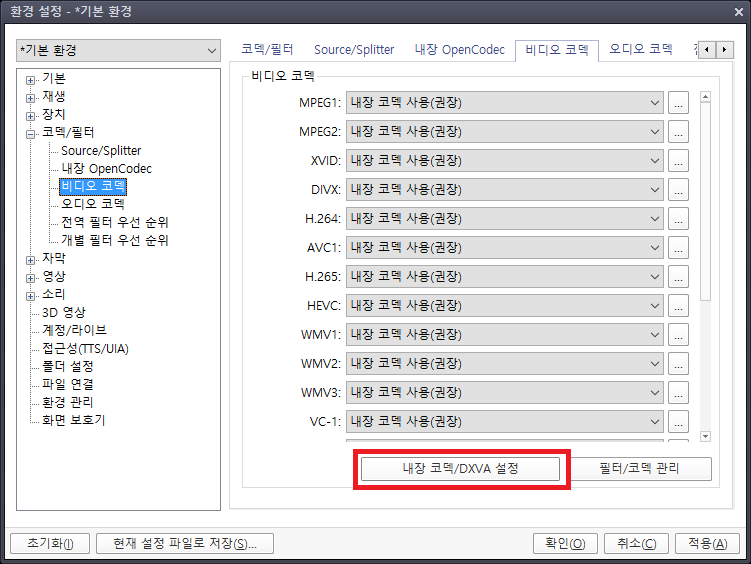Screen dimensions: 751x564
Task: Click the ellipsis button next to VC-1
Action: 679,422
